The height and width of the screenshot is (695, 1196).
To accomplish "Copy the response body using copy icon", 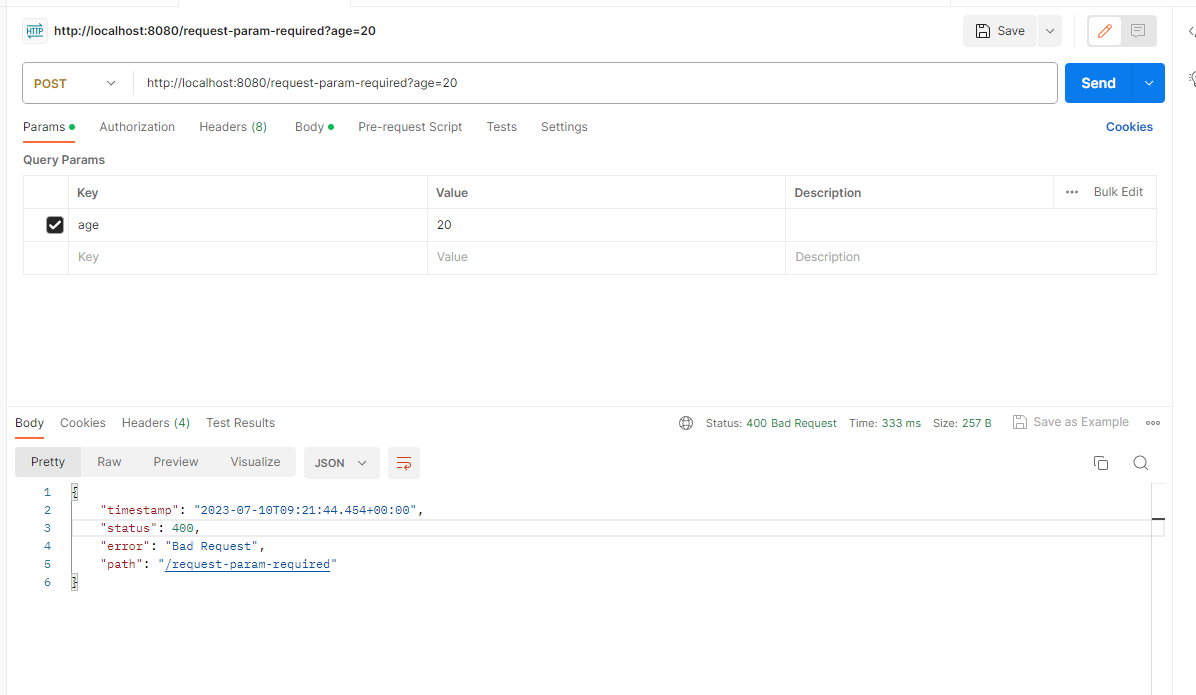I will [x=1101, y=463].
